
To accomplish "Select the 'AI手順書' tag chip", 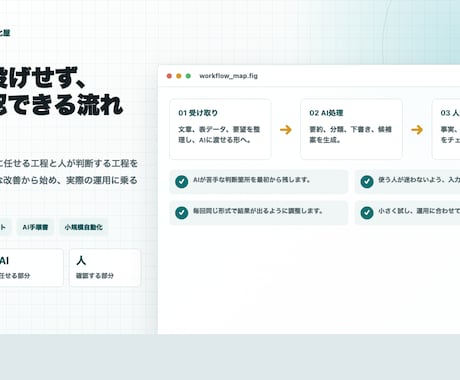I will (35, 227).
